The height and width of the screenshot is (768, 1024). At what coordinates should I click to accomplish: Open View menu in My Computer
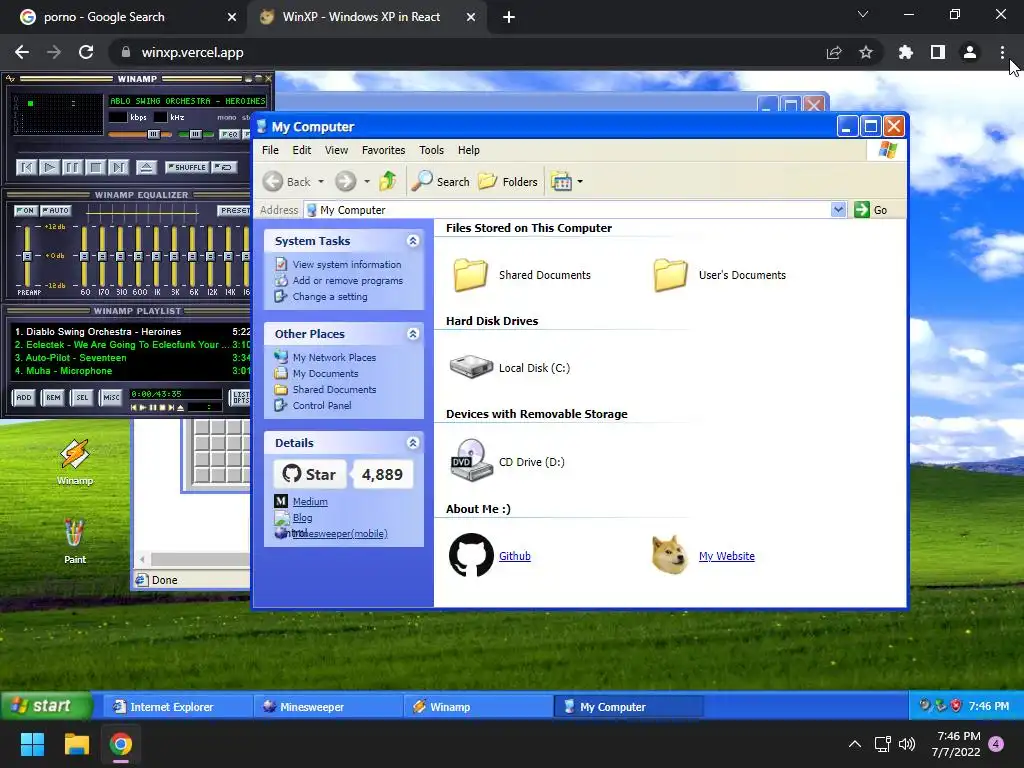click(336, 150)
